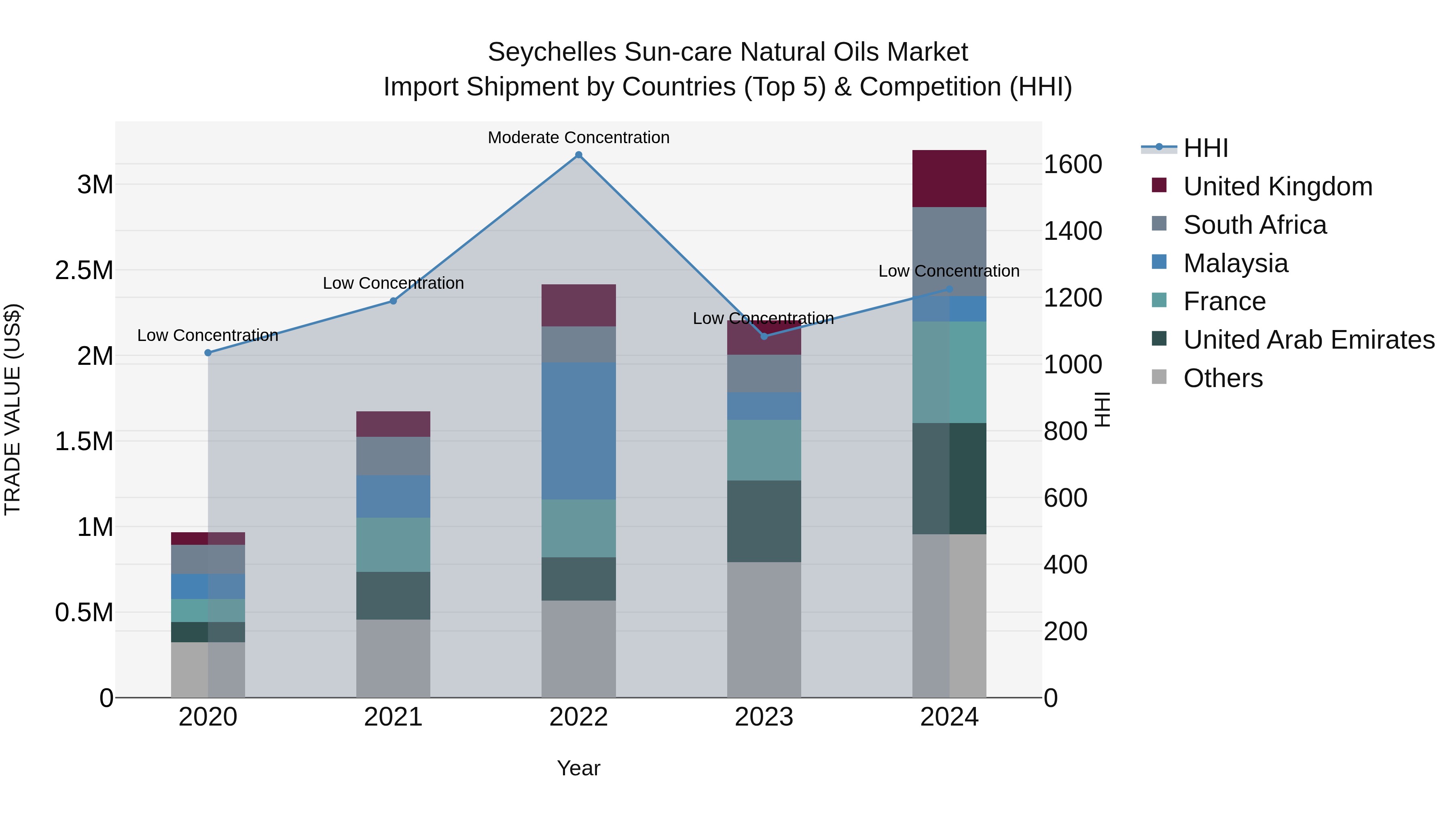Click the 2020 x-axis tick label
This screenshot has width=1456, height=819.
[208, 717]
